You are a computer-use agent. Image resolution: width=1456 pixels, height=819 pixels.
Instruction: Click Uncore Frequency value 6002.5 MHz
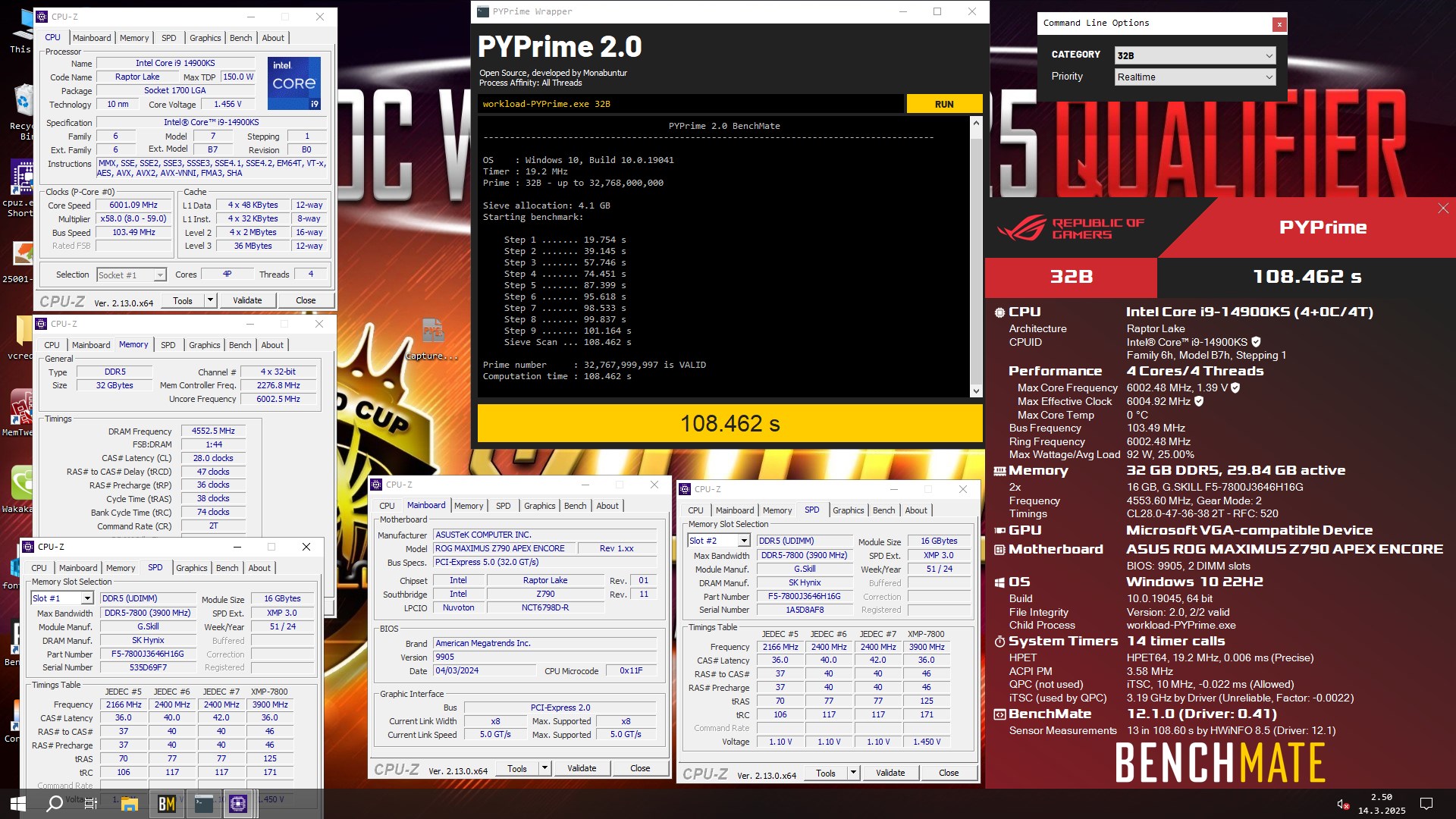[278, 399]
